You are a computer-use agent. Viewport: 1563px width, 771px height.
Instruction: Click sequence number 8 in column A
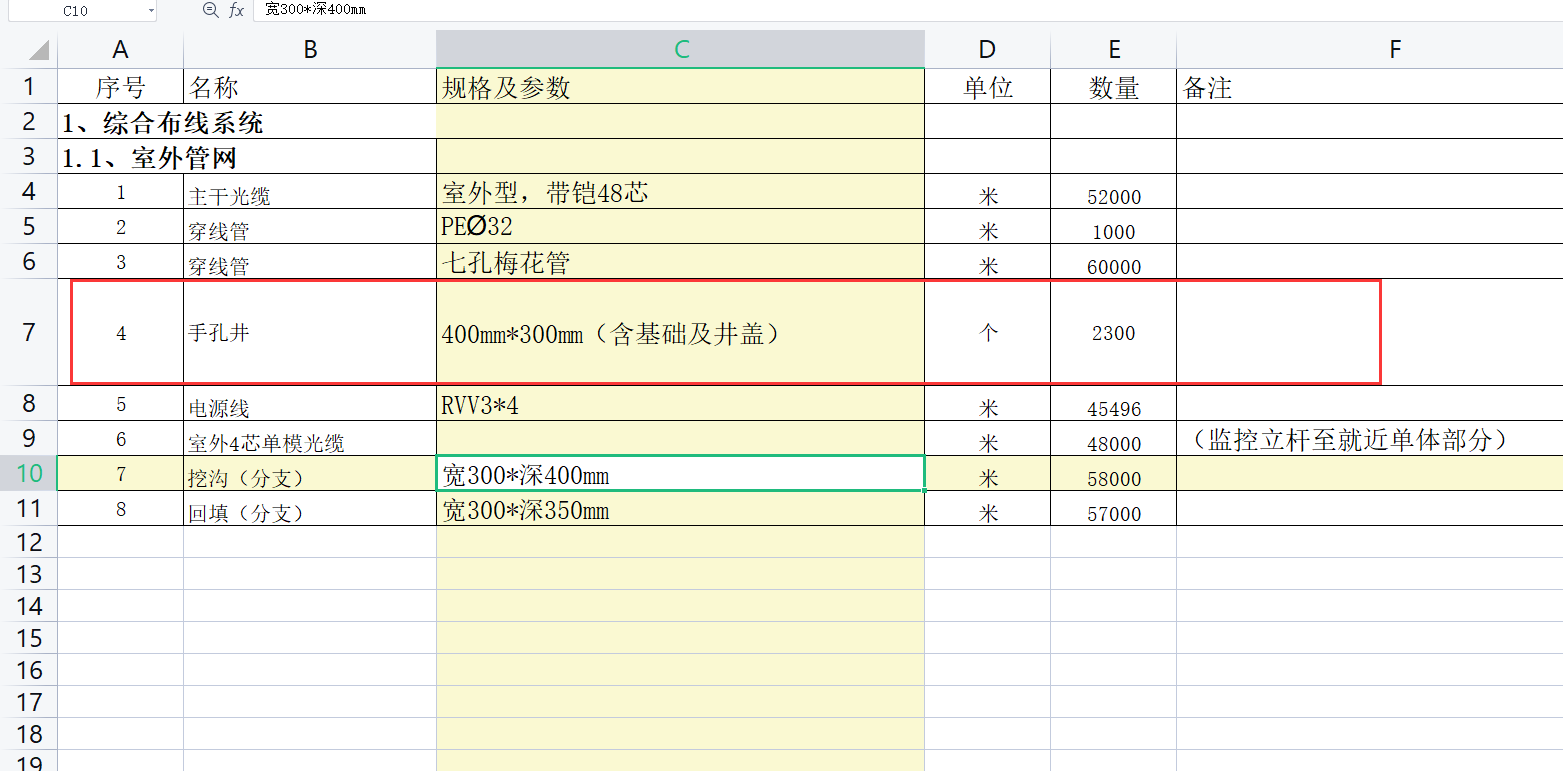point(121,509)
